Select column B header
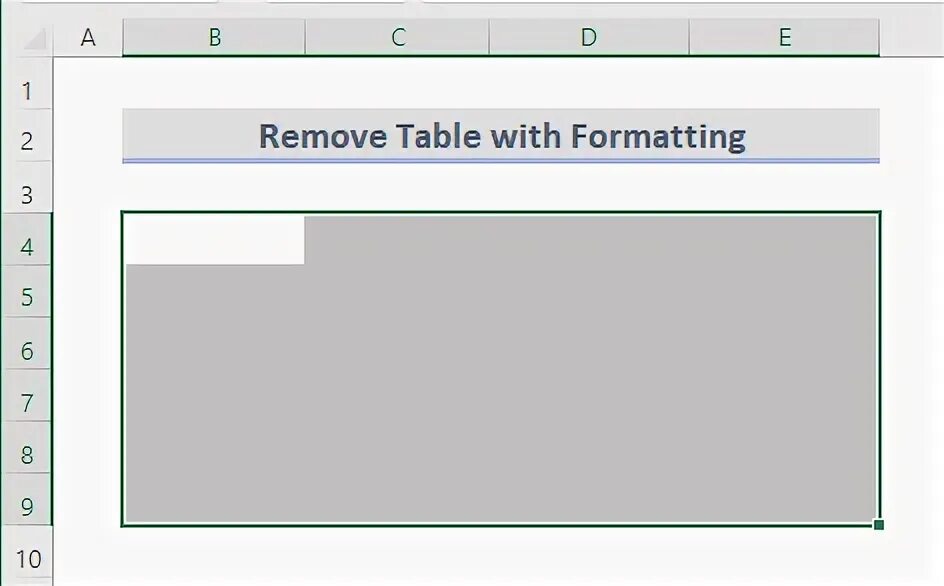Screen dimensions: 944x586 point(214,37)
